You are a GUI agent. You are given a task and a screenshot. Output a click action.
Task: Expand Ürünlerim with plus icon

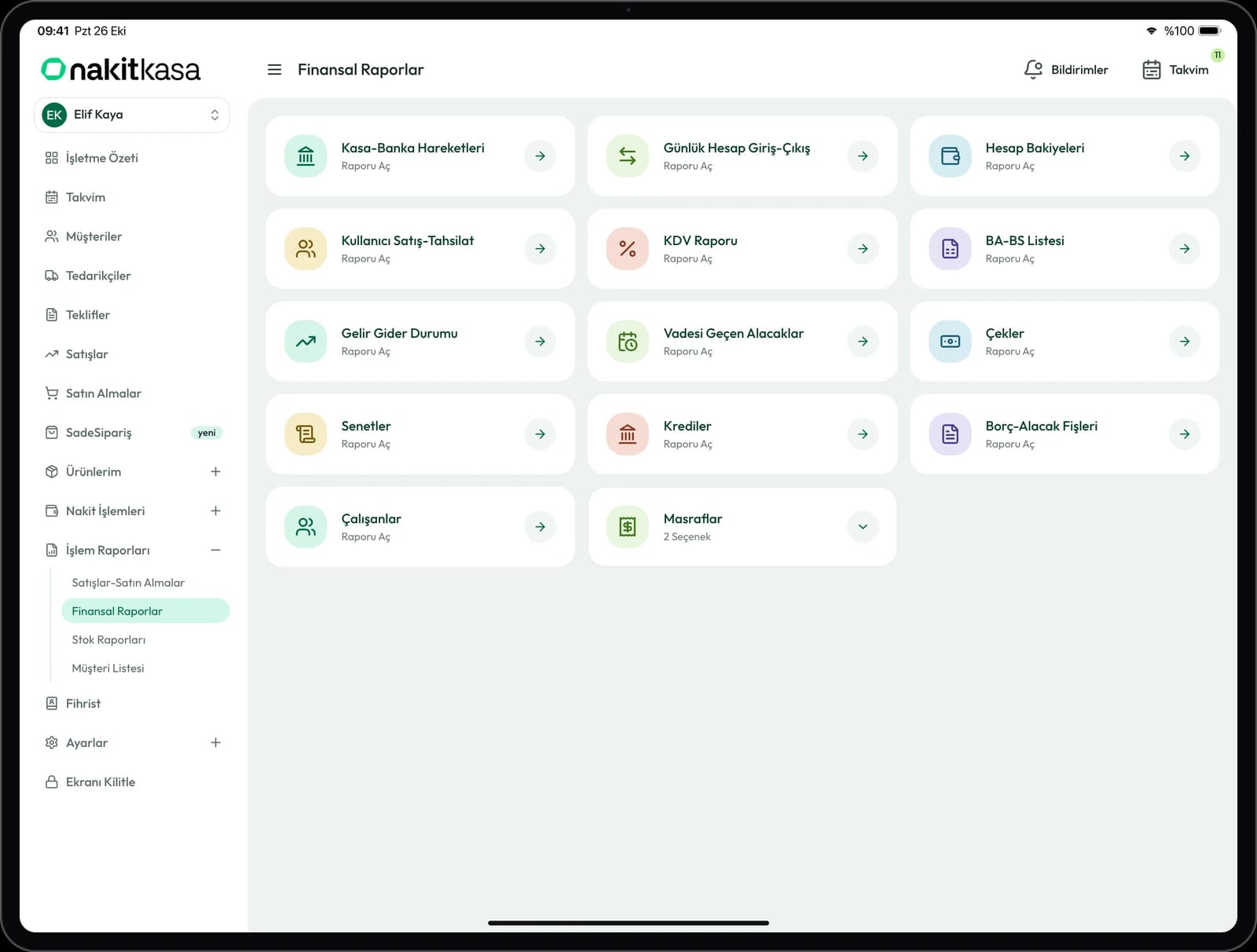tap(215, 472)
